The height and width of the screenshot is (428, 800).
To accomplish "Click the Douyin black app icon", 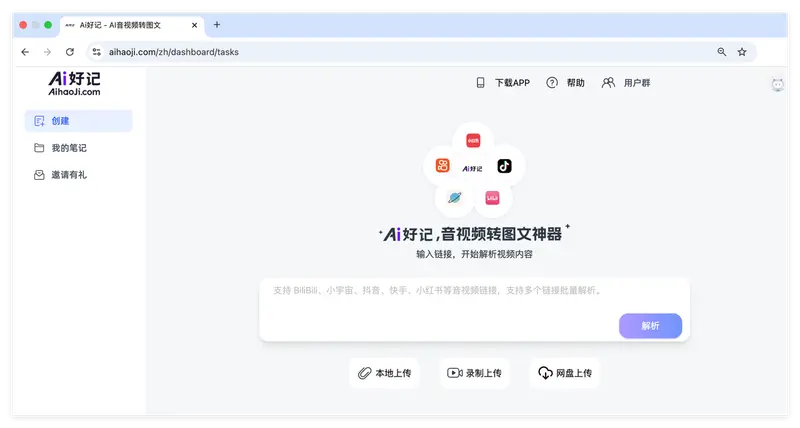I will point(504,166).
